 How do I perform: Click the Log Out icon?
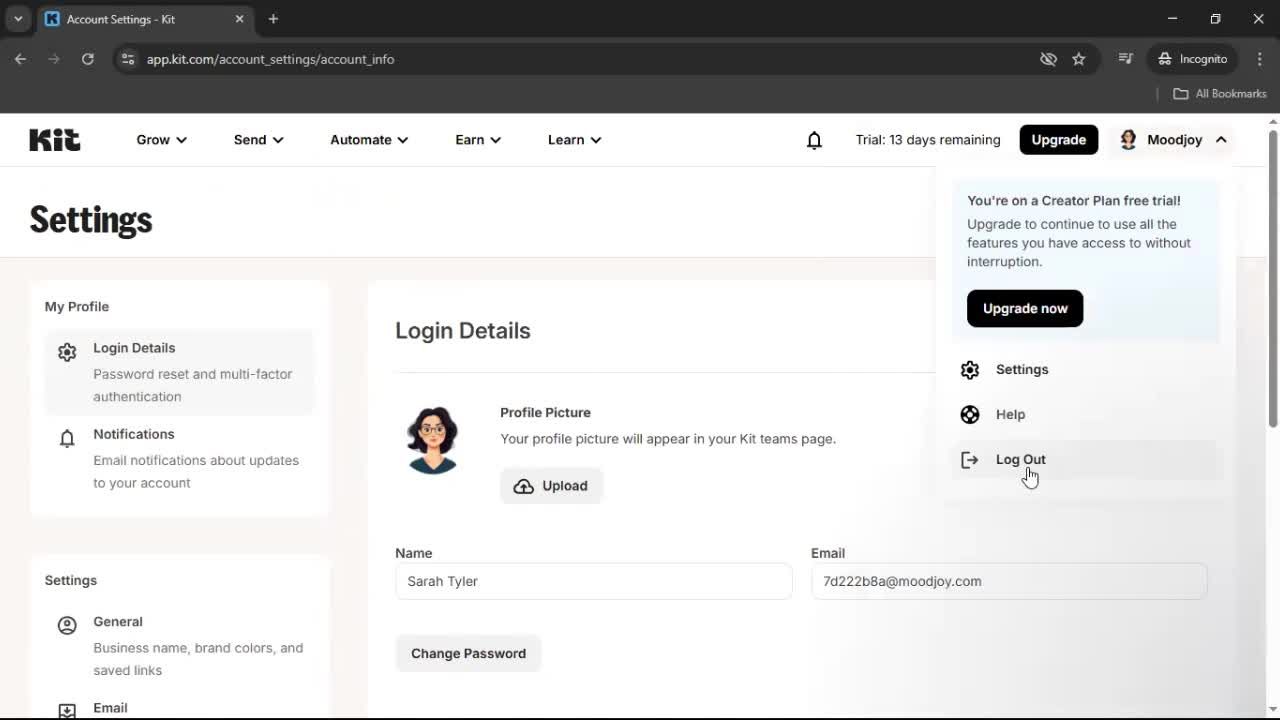coord(969,459)
